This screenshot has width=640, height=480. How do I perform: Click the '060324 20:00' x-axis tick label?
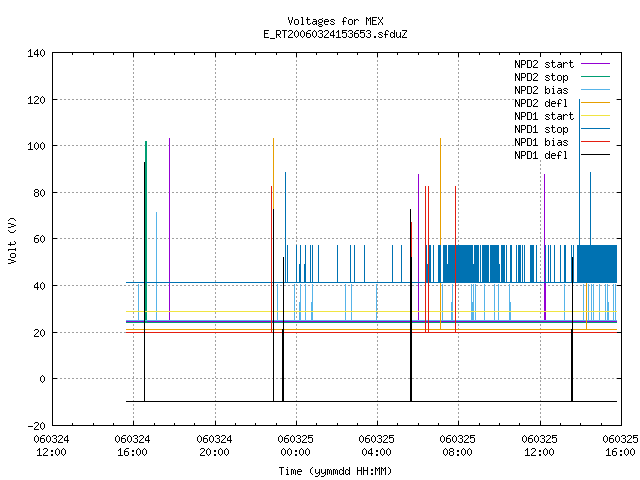click(214, 446)
